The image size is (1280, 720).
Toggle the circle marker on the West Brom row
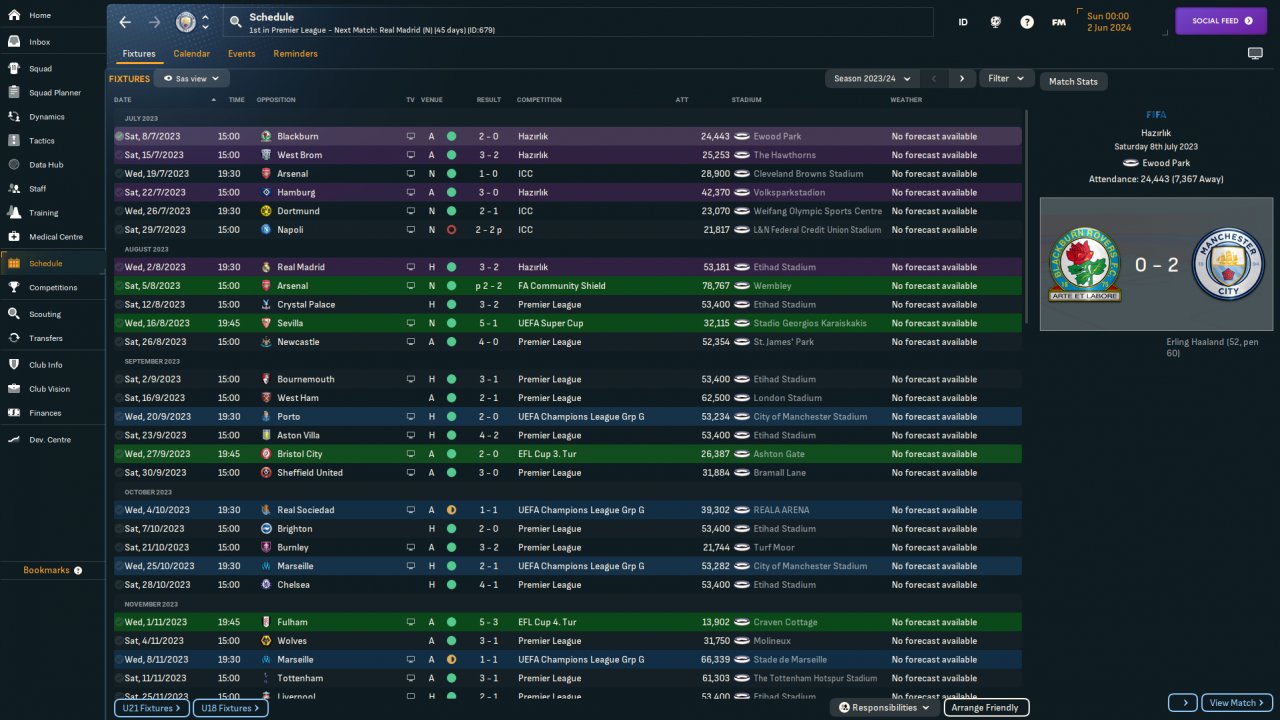(119, 155)
